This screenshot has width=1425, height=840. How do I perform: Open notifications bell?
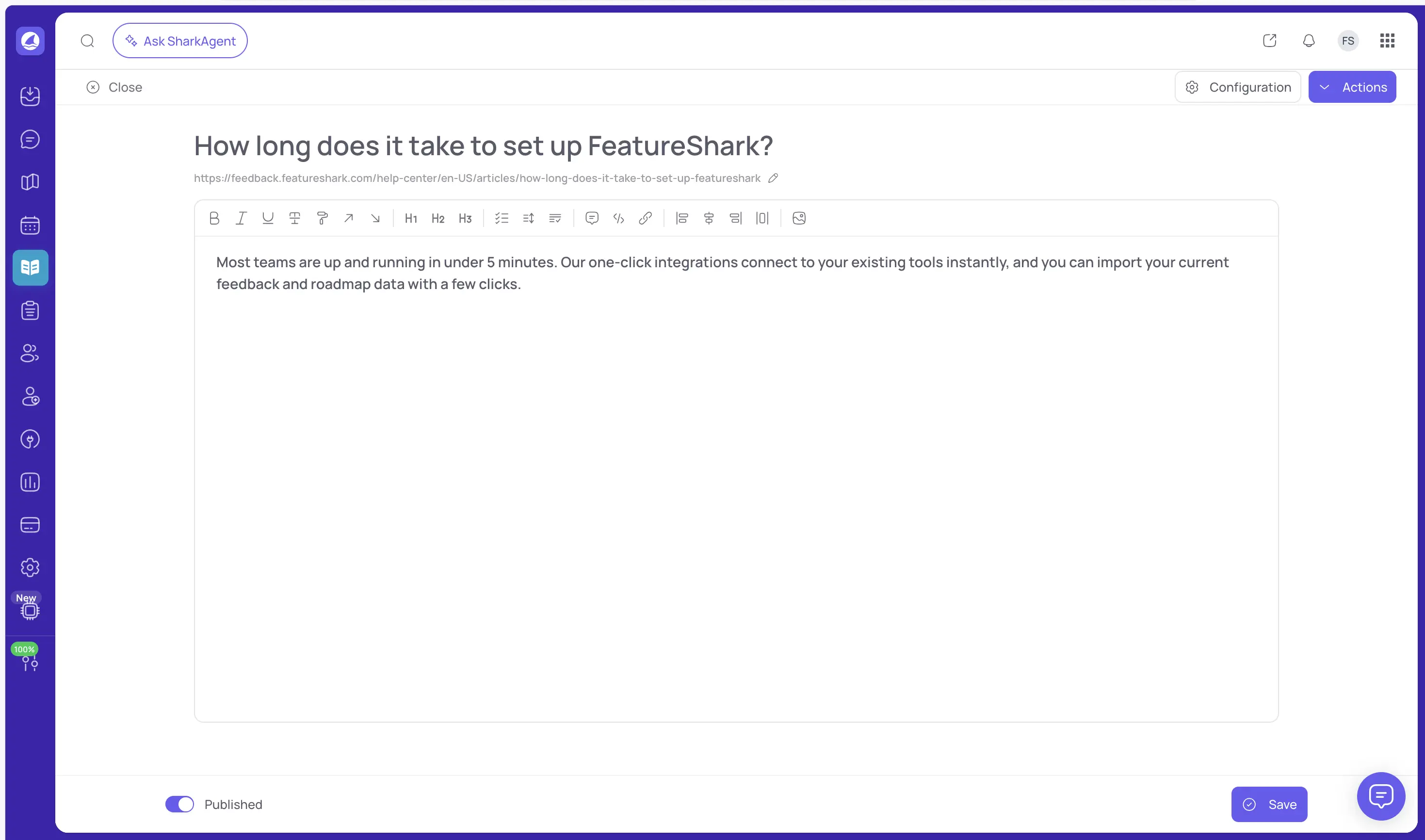point(1309,41)
